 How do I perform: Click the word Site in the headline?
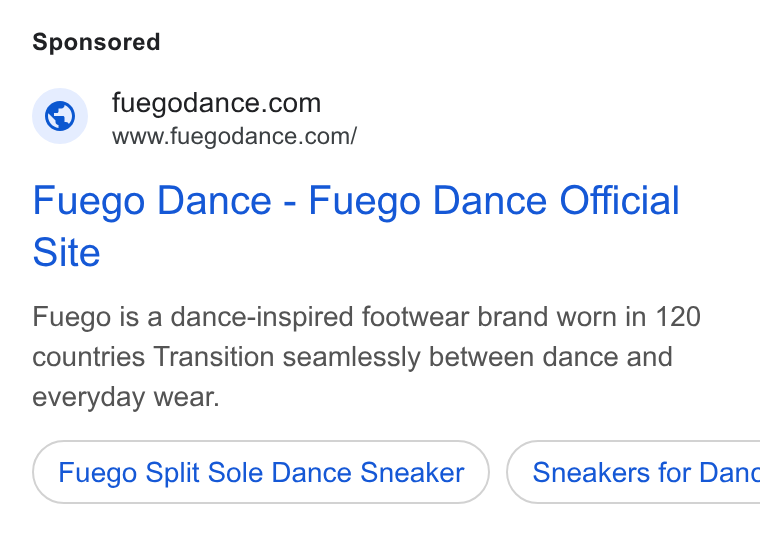point(66,252)
